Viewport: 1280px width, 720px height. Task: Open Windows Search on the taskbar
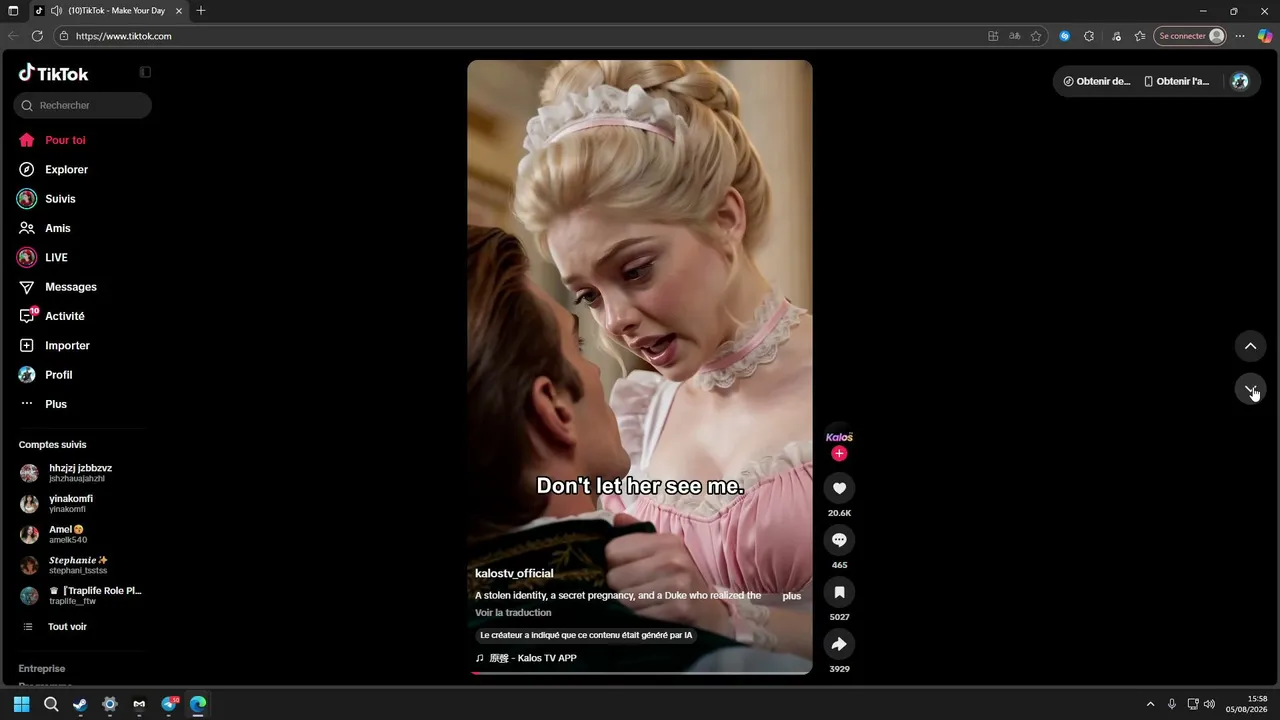[x=51, y=704]
